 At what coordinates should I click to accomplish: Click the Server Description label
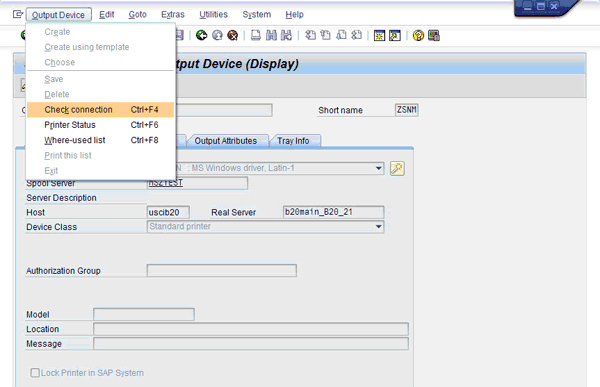[x=61, y=198]
